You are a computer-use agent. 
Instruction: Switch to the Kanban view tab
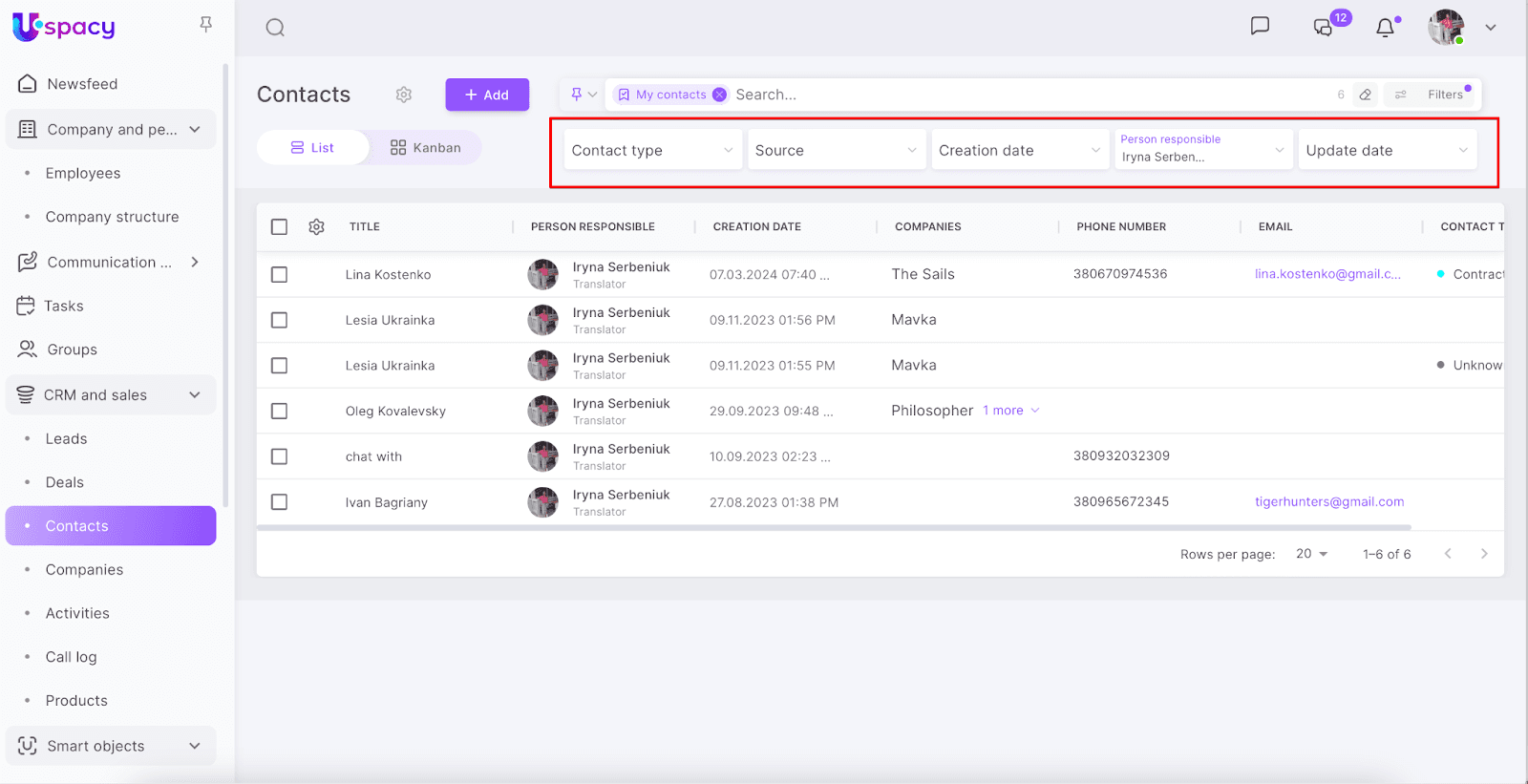(x=426, y=148)
